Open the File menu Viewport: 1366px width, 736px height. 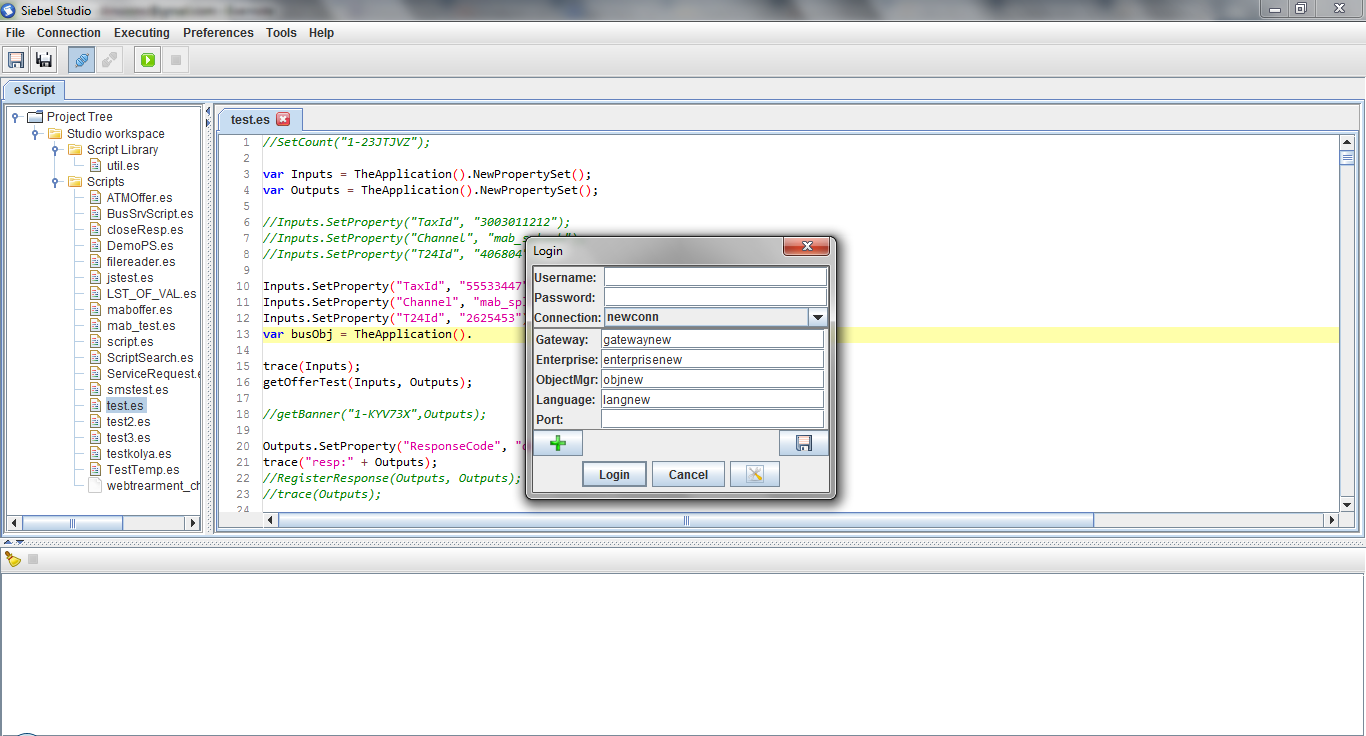click(15, 33)
